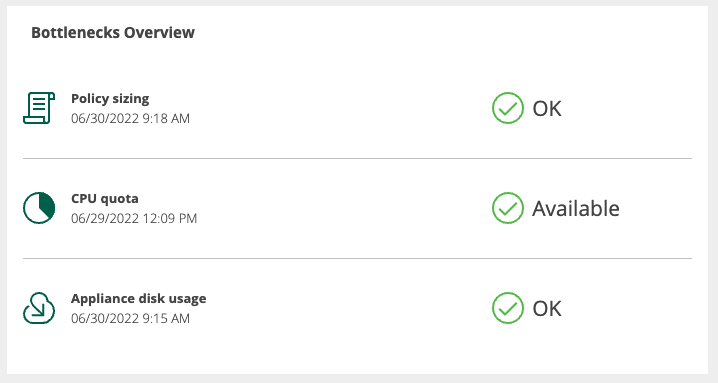
Task: Select the Policy sizing label
Action: coord(110,98)
